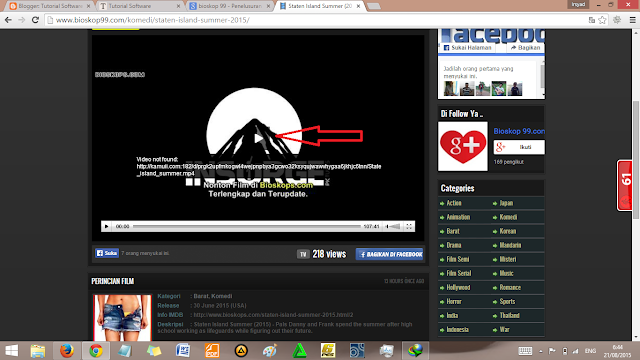Switch to bioskop 99 Penelusuran tab
Viewport: 640px width, 360px height.
click(230, 6)
